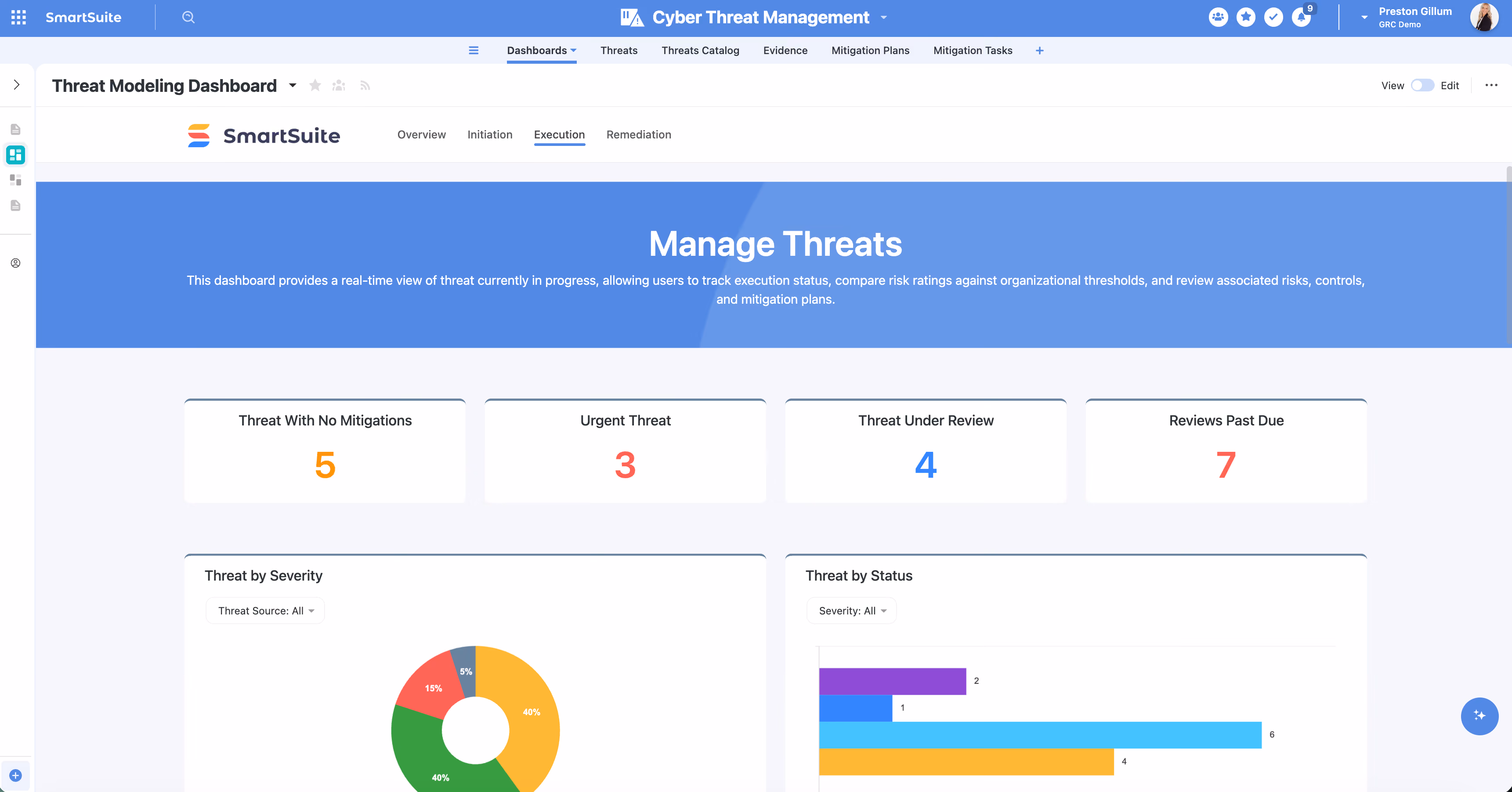Open the Threat Modeling Dashboard title dropdown
1512x792 pixels.
coord(292,86)
